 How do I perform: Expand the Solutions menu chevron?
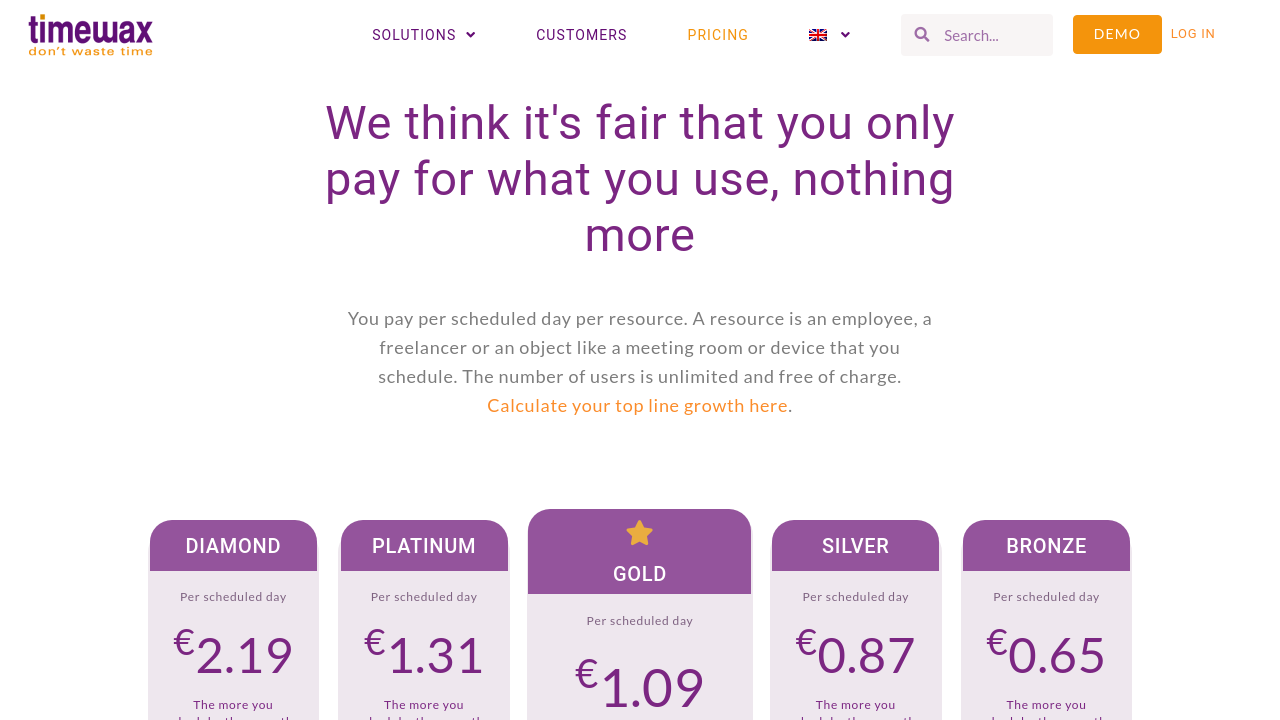pyautogui.click(x=471, y=35)
